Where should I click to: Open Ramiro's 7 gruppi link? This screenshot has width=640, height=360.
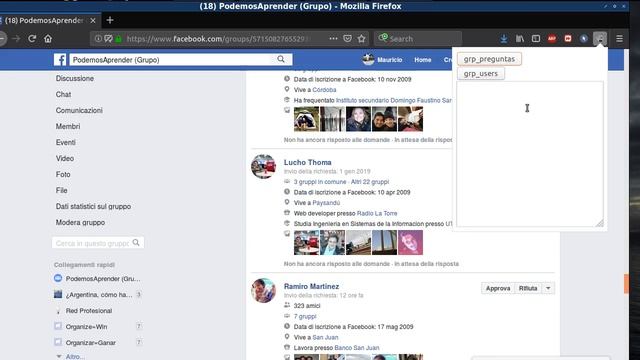(x=305, y=316)
